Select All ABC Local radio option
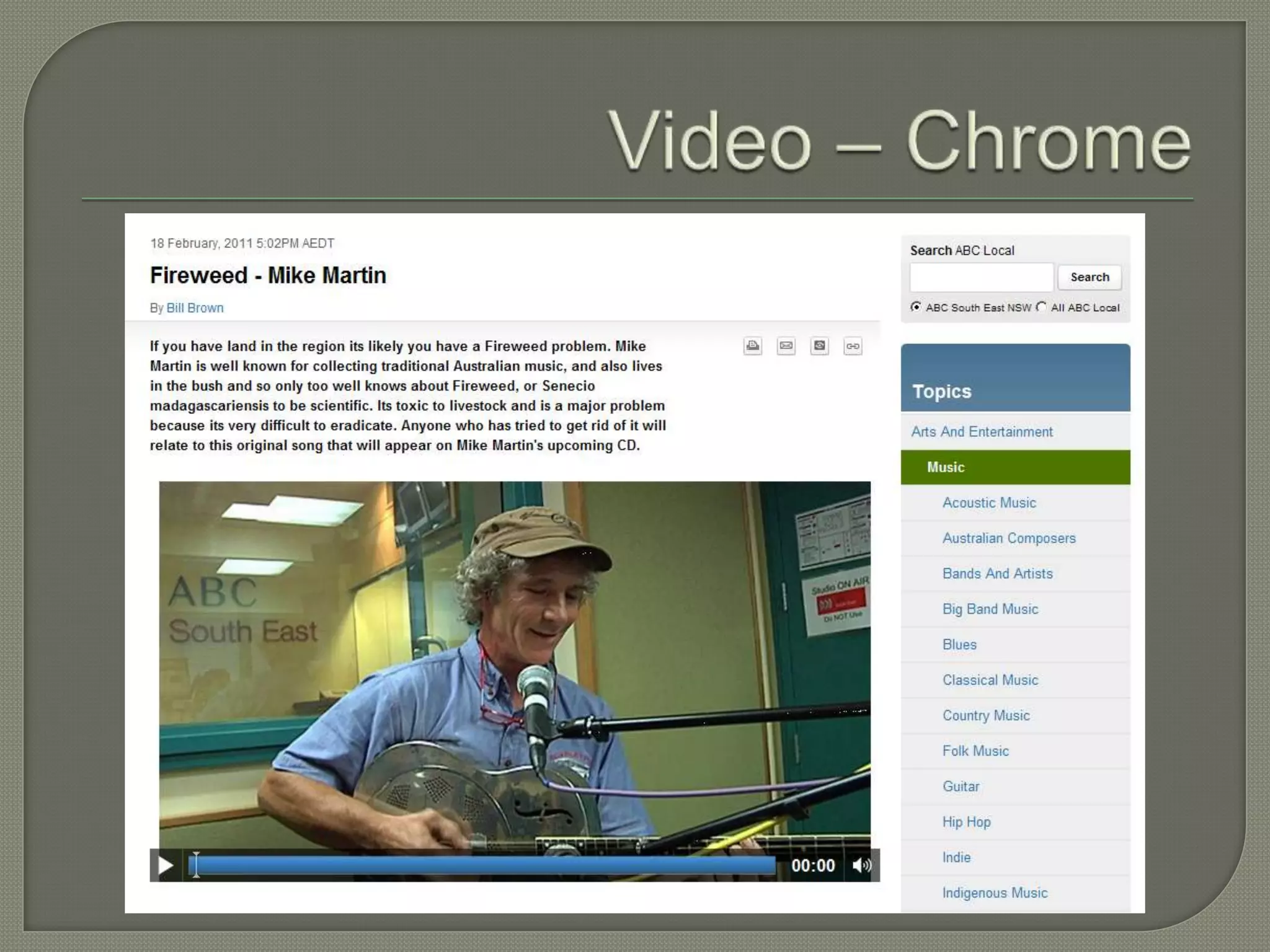Viewport: 1270px width, 952px height. (x=1041, y=307)
